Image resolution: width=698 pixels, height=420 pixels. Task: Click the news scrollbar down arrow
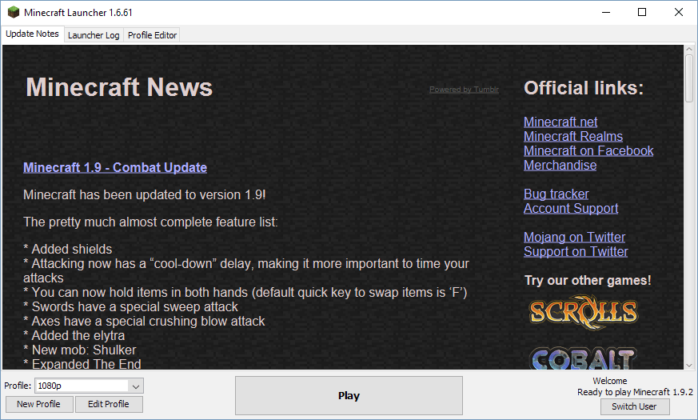(689, 365)
